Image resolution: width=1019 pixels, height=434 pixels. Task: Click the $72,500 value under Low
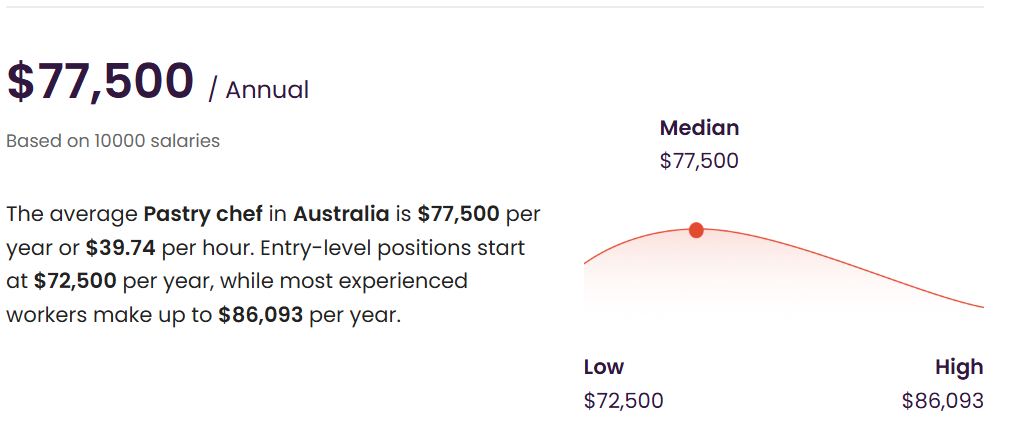[623, 401]
